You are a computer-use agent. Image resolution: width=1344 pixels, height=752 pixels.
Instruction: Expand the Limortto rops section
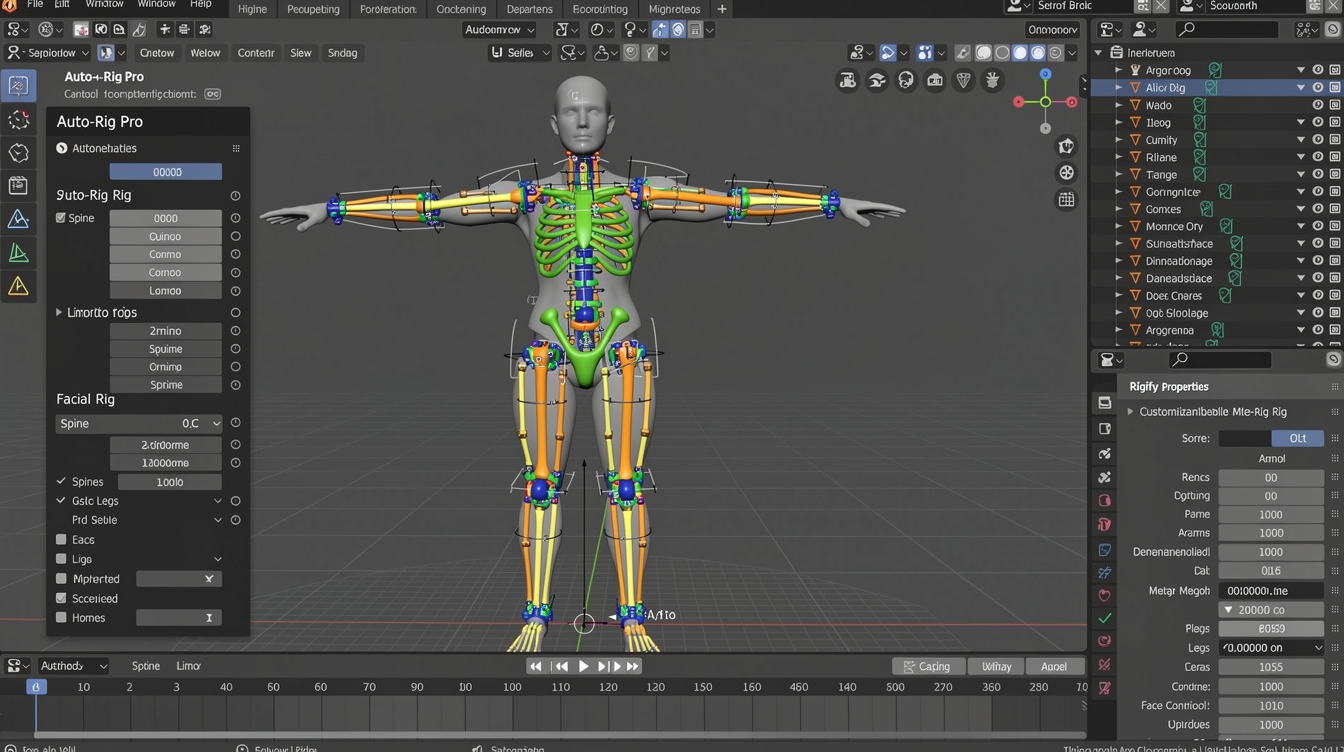click(58, 312)
